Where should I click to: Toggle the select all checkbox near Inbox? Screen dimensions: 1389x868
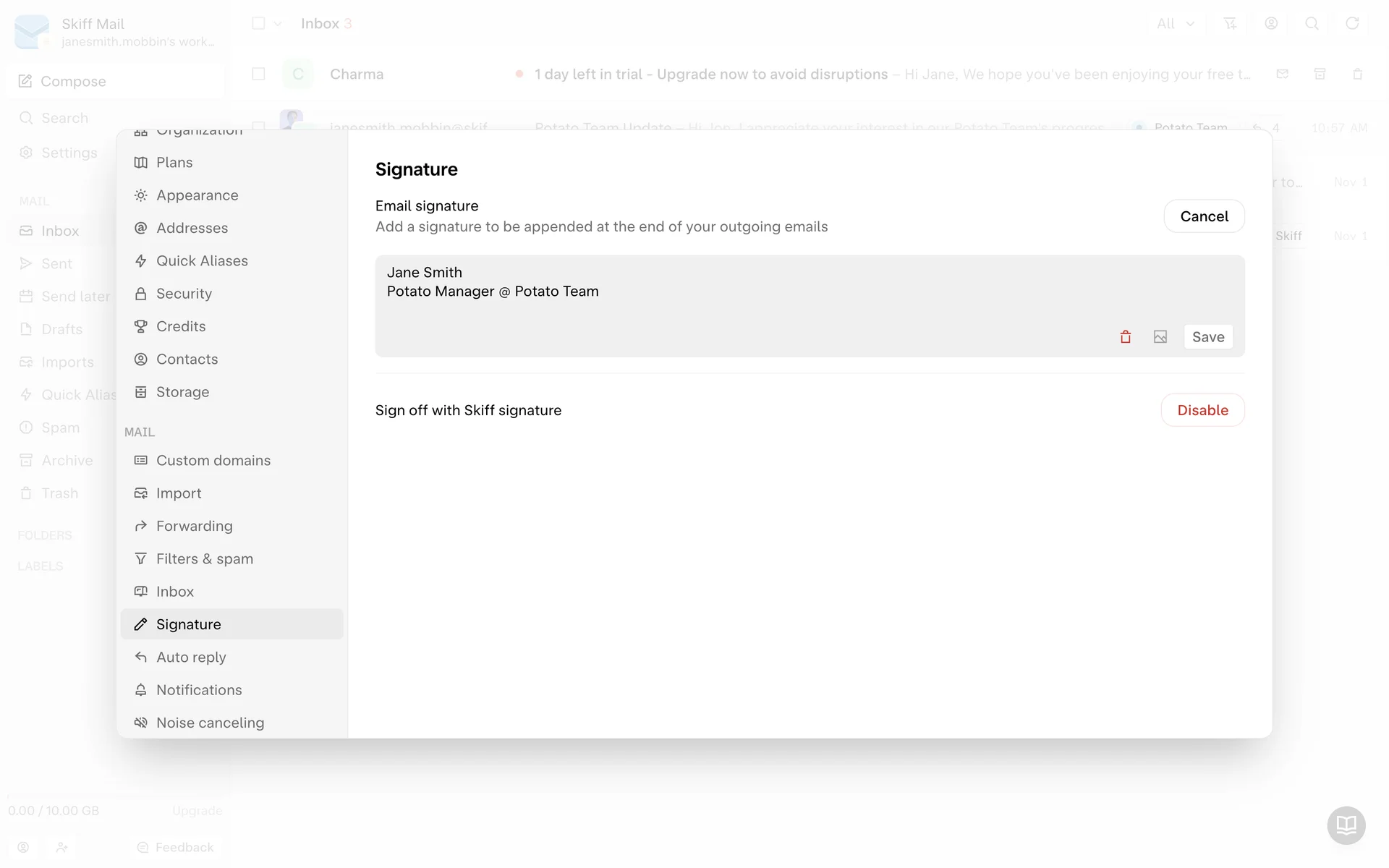pos(258,24)
